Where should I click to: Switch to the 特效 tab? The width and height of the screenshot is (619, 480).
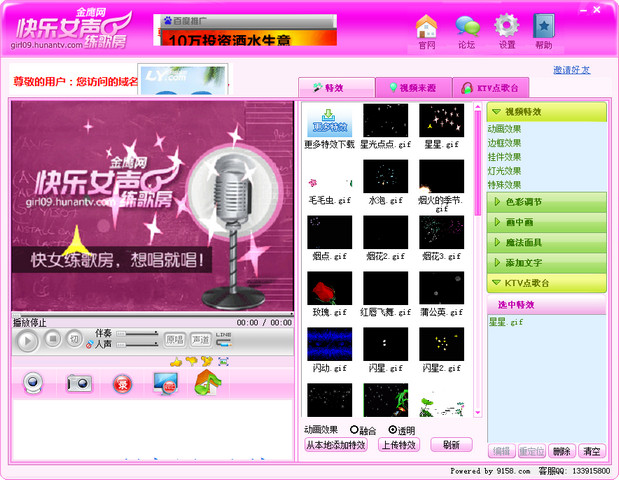coord(336,87)
